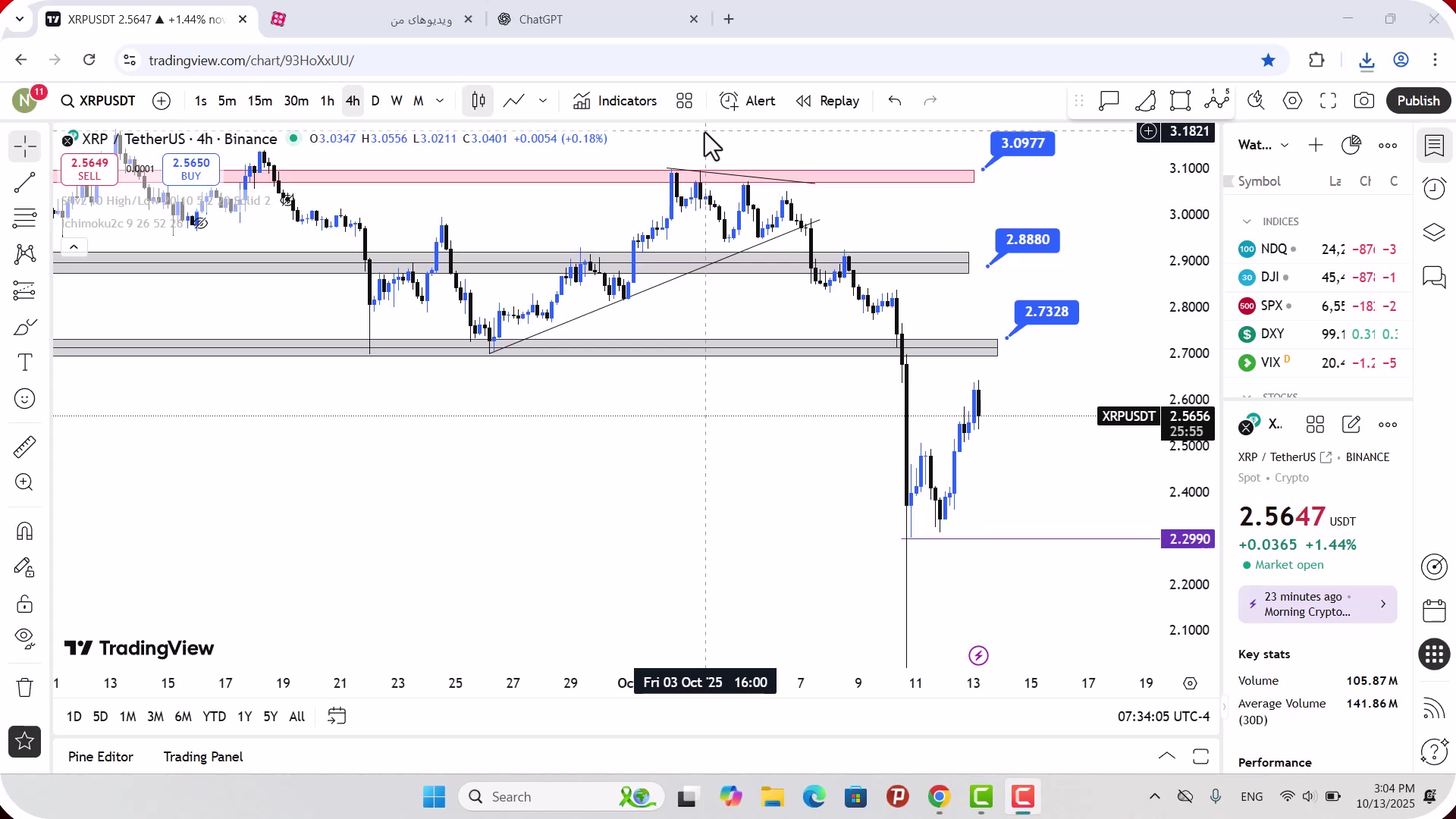1456x819 pixels.
Task: Open Morning Crypto news item
Action: coord(1318,604)
